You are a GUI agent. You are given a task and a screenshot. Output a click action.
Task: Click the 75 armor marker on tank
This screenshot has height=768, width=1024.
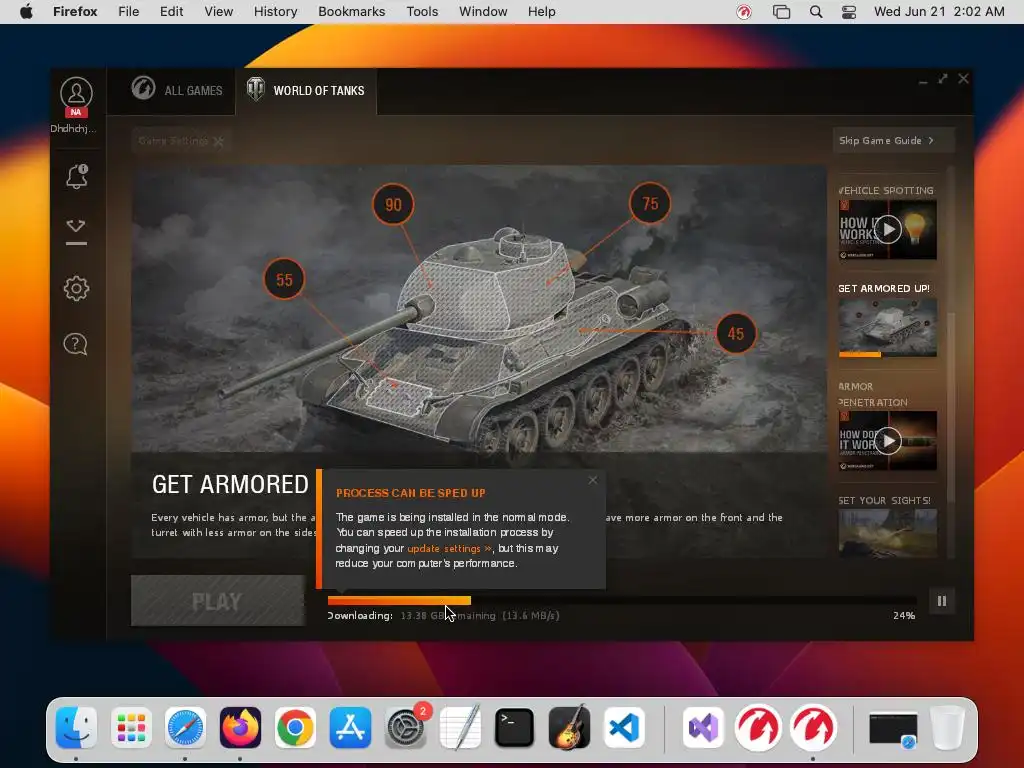[x=650, y=203]
